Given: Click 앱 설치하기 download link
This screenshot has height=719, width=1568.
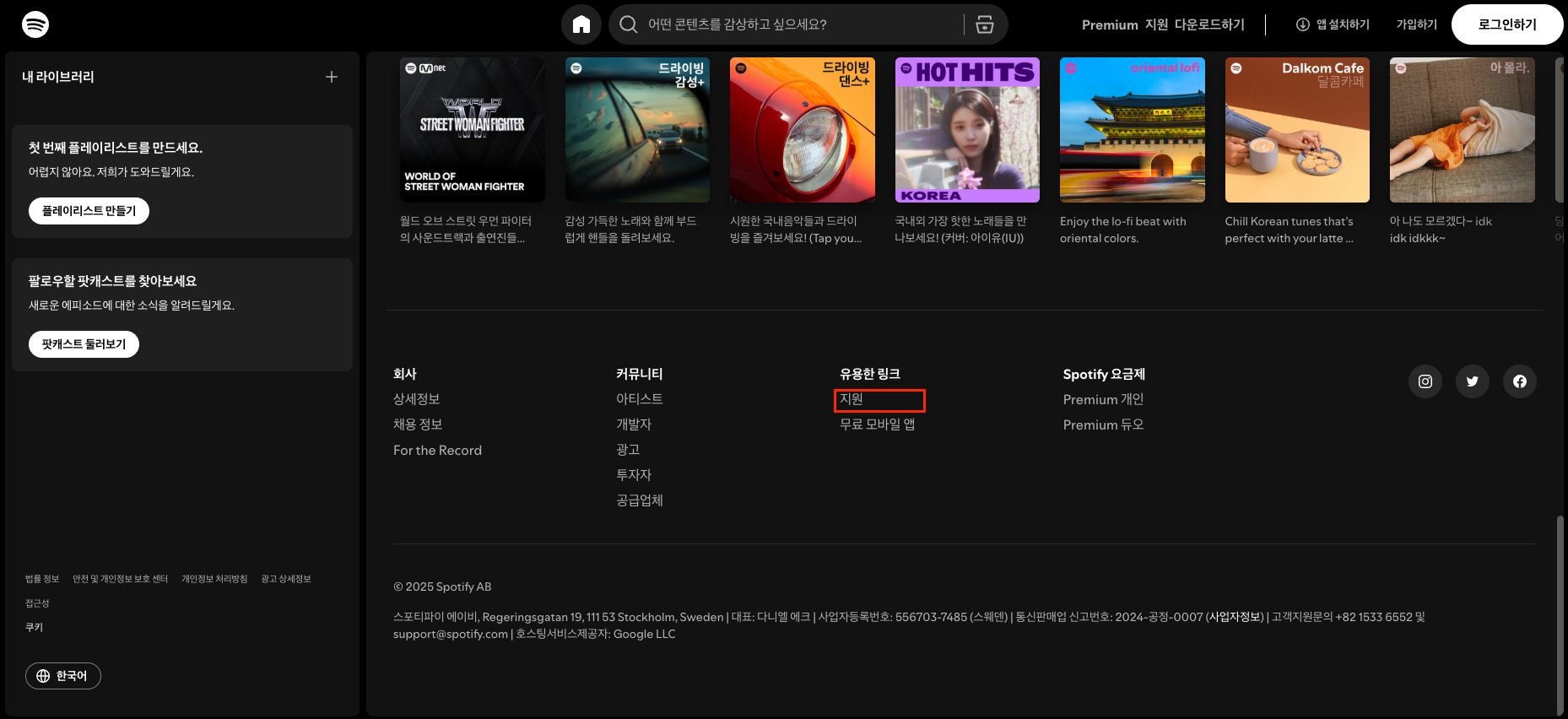Looking at the screenshot, I should tap(1333, 24).
